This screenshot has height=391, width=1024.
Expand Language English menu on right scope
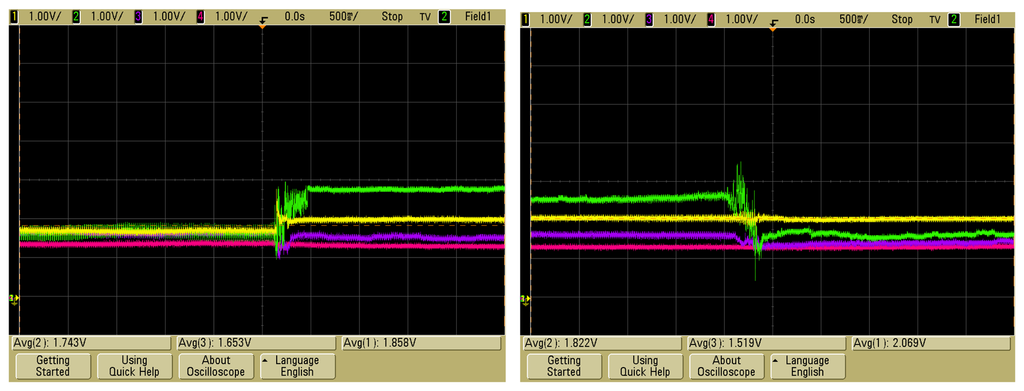(x=808, y=366)
